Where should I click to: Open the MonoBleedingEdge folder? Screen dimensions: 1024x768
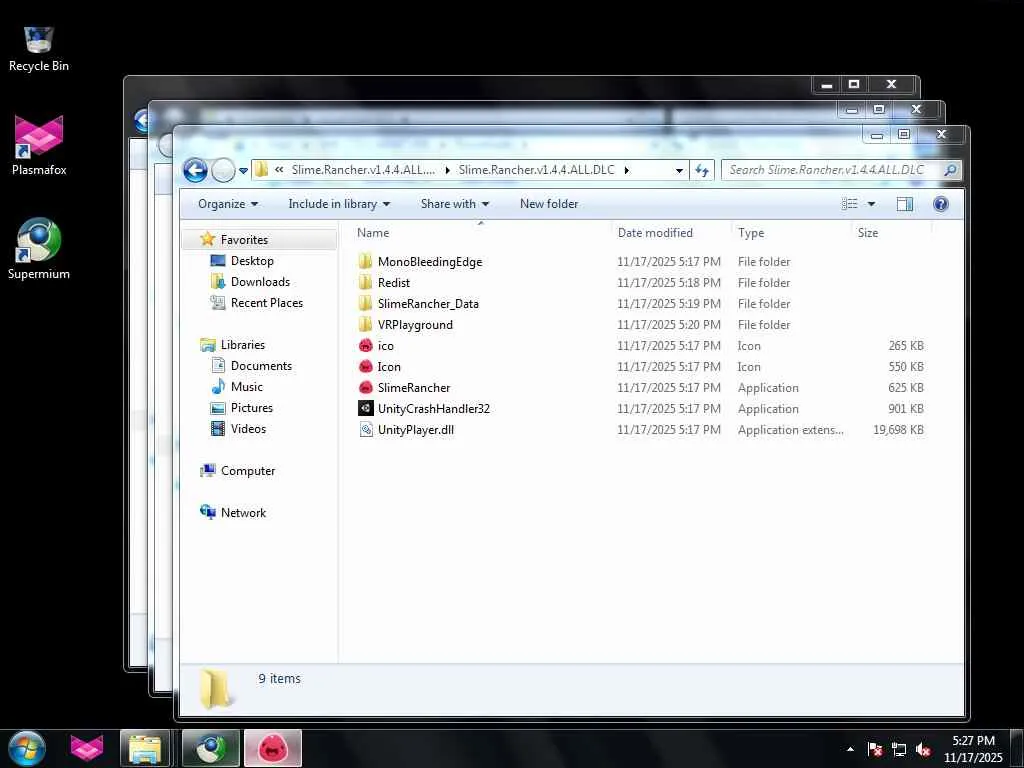coord(429,262)
